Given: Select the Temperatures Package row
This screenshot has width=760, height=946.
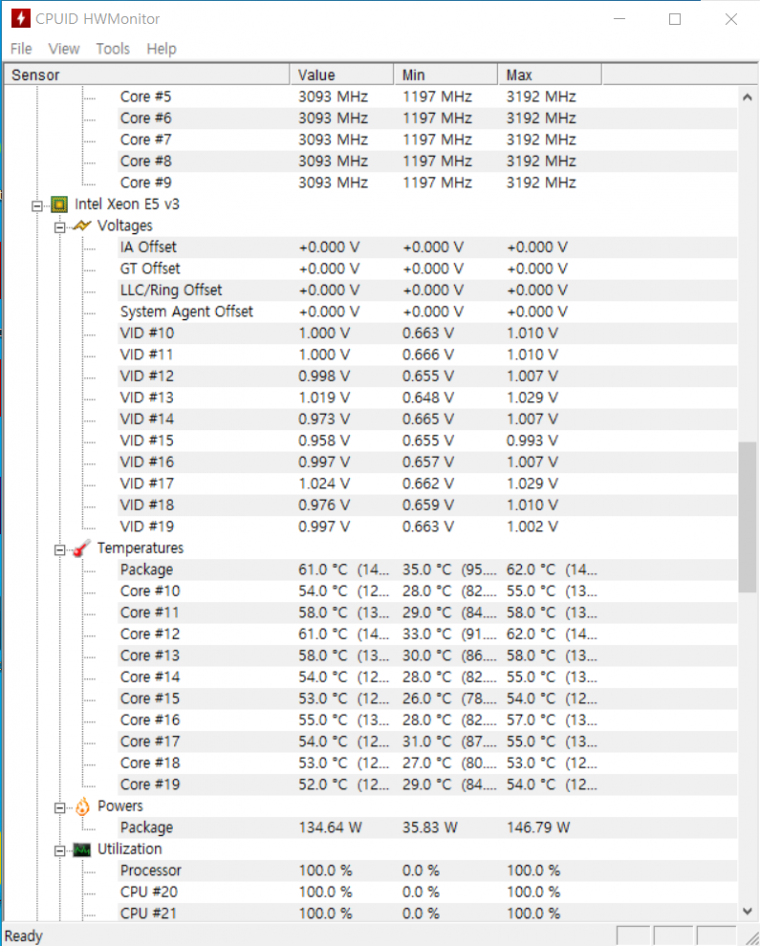Looking at the screenshot, I should (427, 570).
